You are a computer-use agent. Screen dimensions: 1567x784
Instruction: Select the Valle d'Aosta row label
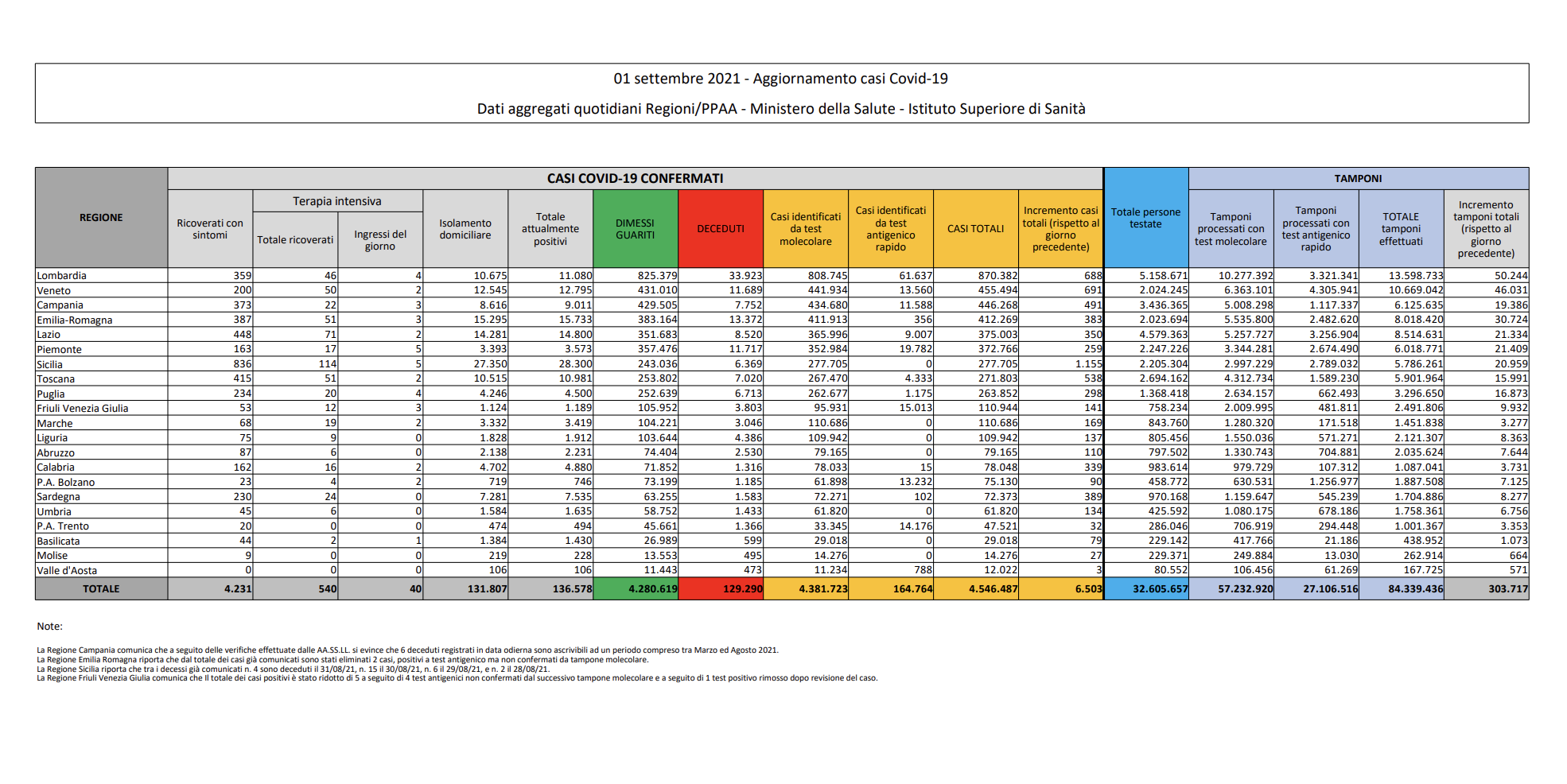coord(67,570)
